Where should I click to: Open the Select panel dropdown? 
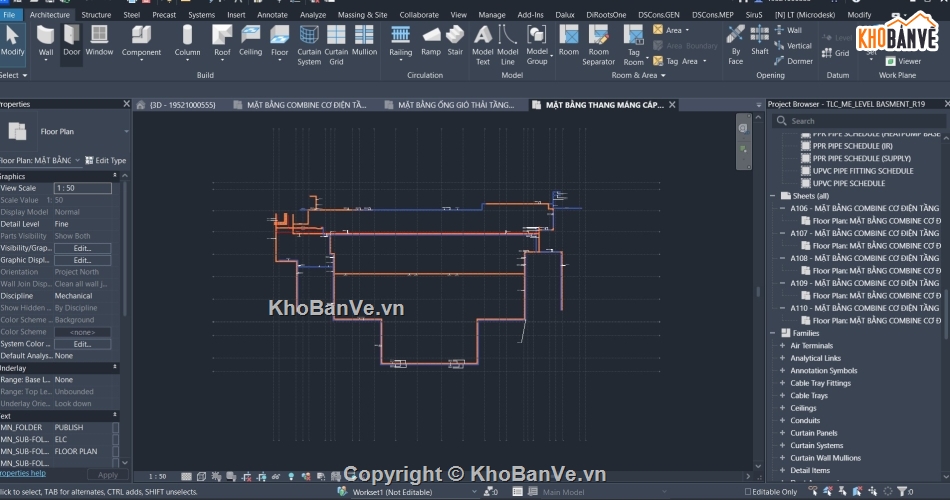[13, 75]
